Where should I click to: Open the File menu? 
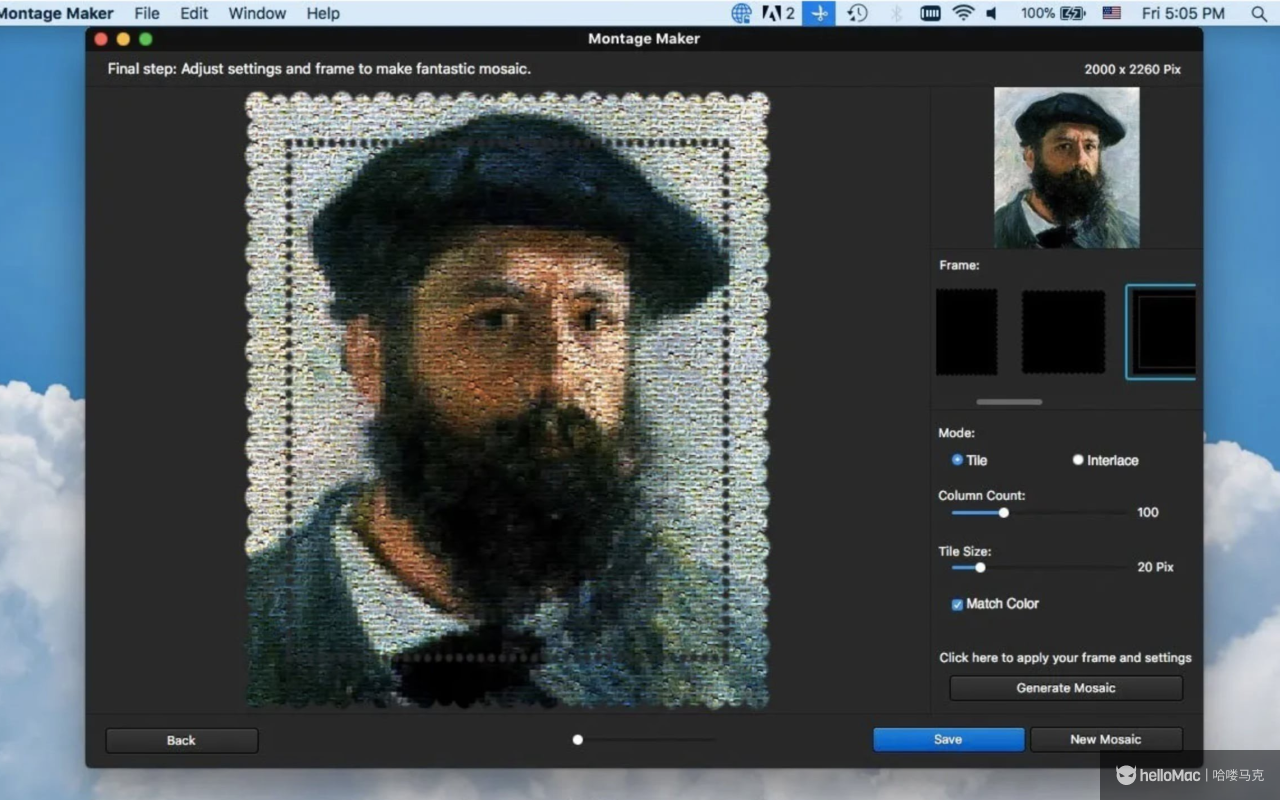[x=147, y=13]
